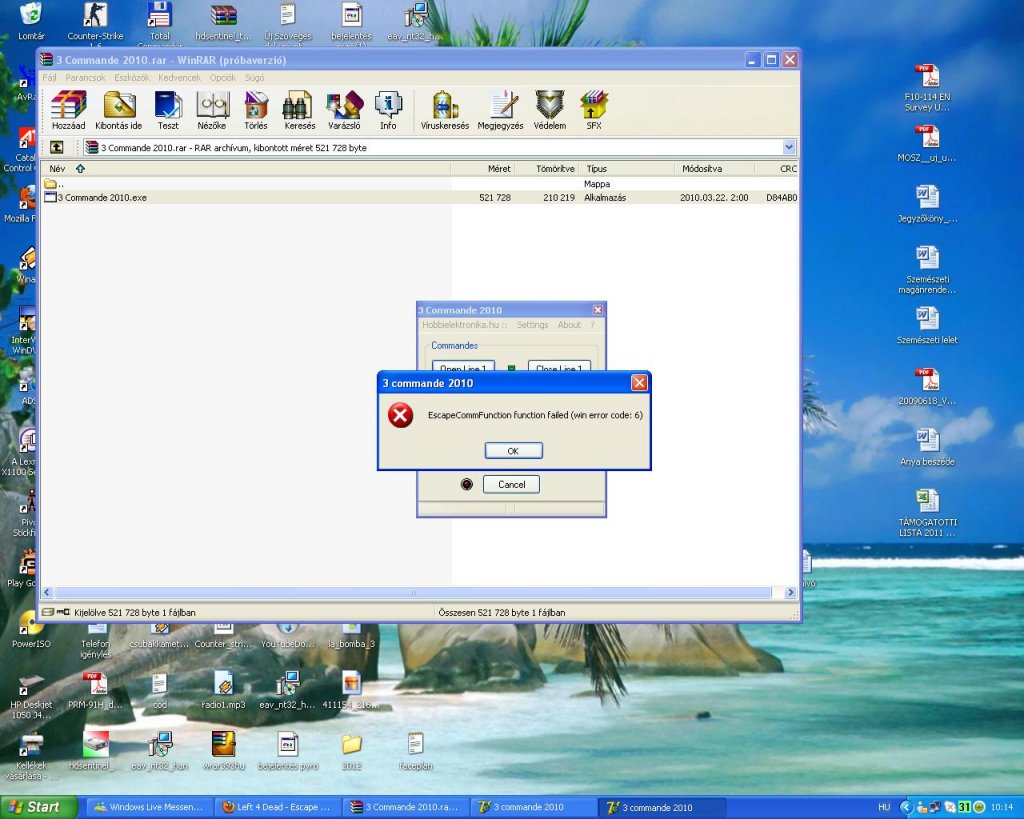Viewport: 1024px width, 819px height.
Task: Select the Szemészeti magánrende document icon
Action: tap(927, 270)
